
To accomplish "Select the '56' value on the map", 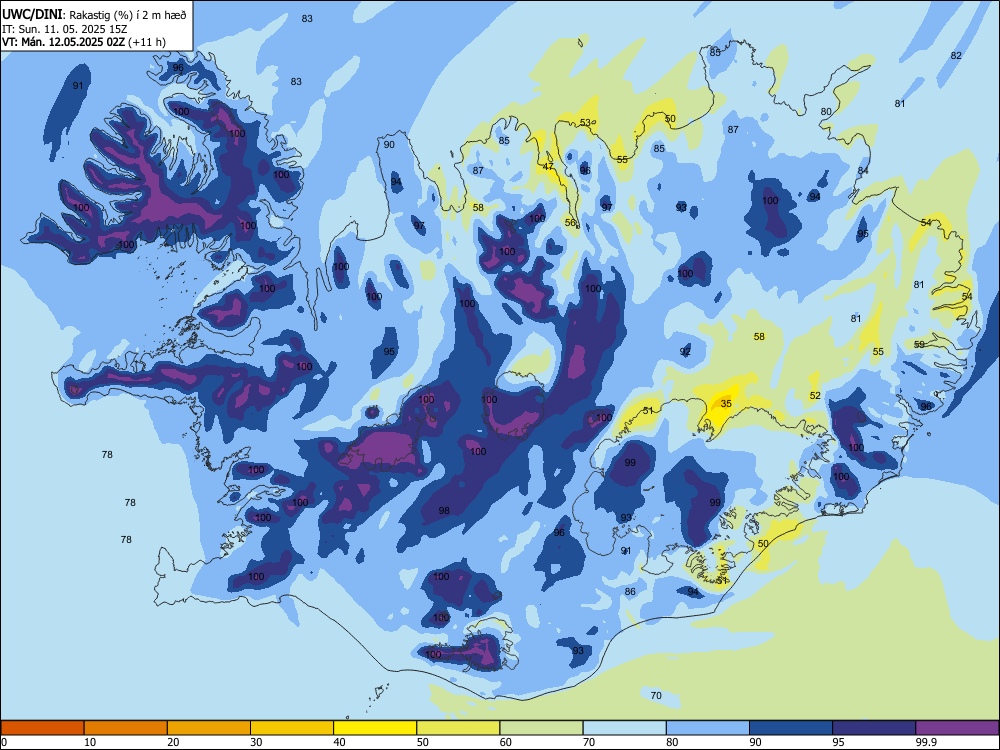I will [570, 223].
